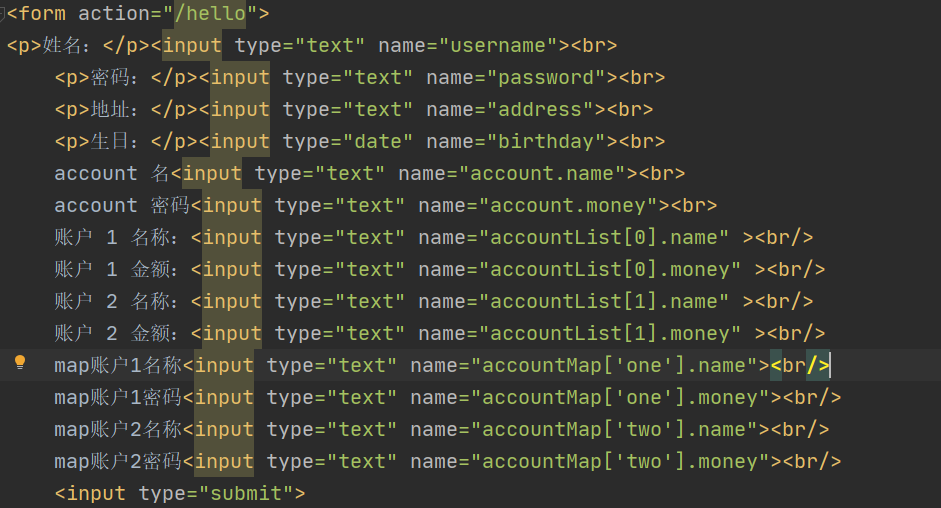Click the "birthday" name value
Viewport: 941px width, 508px height.
(x=546, y=142)
